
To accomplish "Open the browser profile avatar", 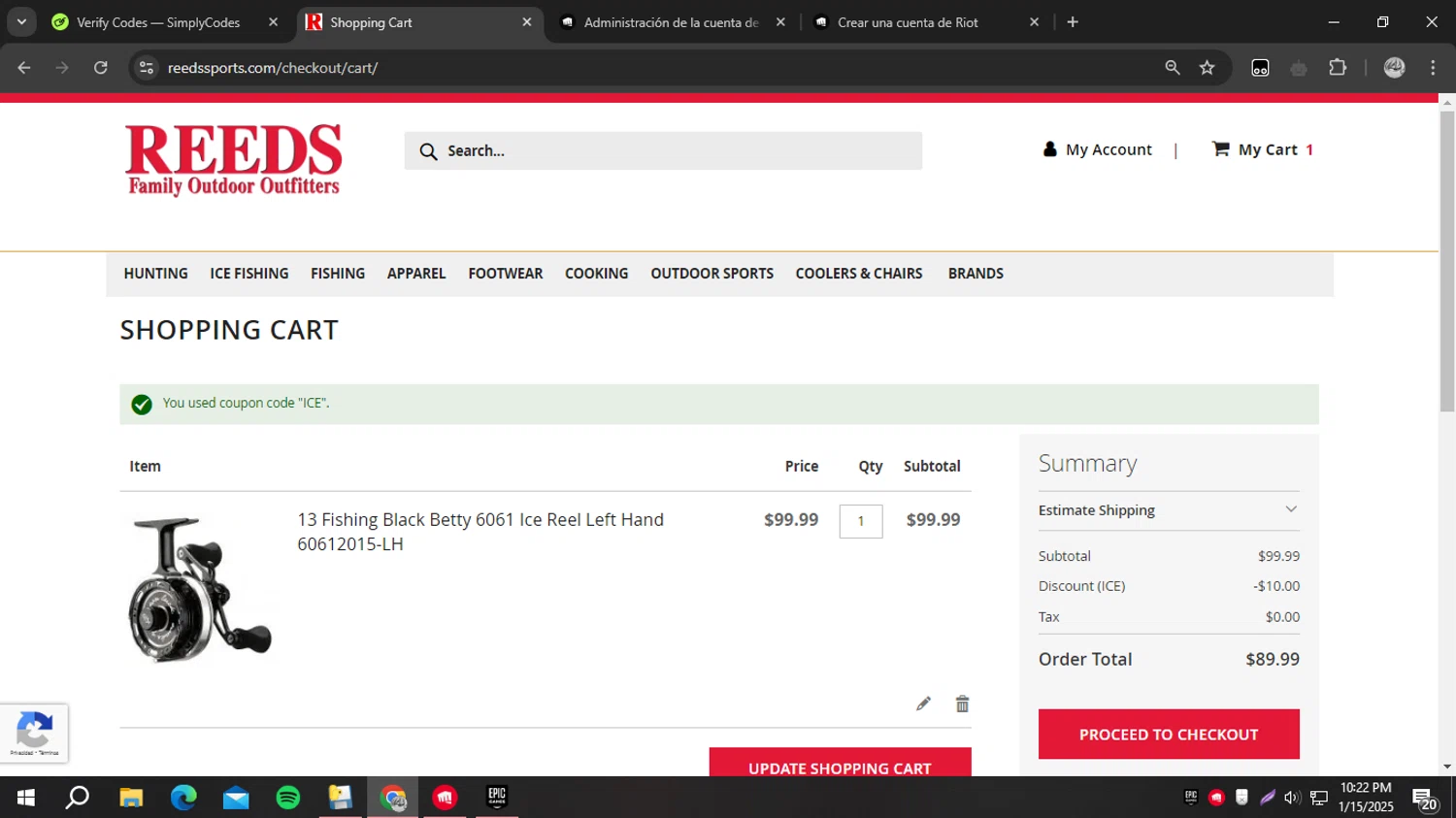I will tap(1395, 68).
